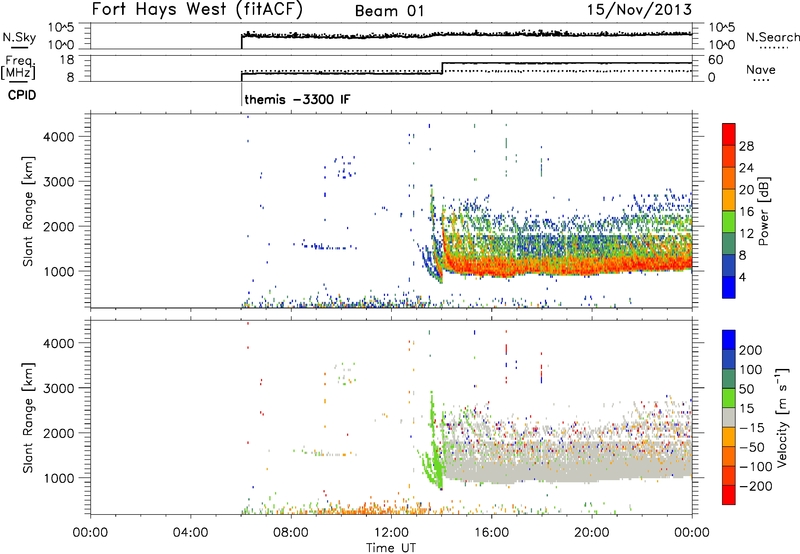Click the '1000' tick of the velocity panel
The width and height of the screenshot is (800, 554).
(x=59, y=478)
